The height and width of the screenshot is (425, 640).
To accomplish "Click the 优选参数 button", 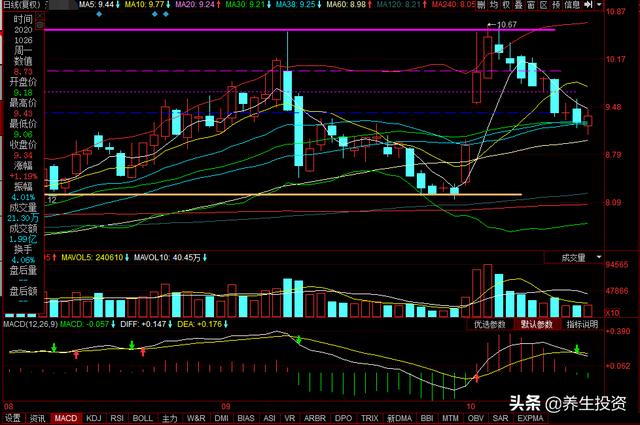I will pos(489,325).
